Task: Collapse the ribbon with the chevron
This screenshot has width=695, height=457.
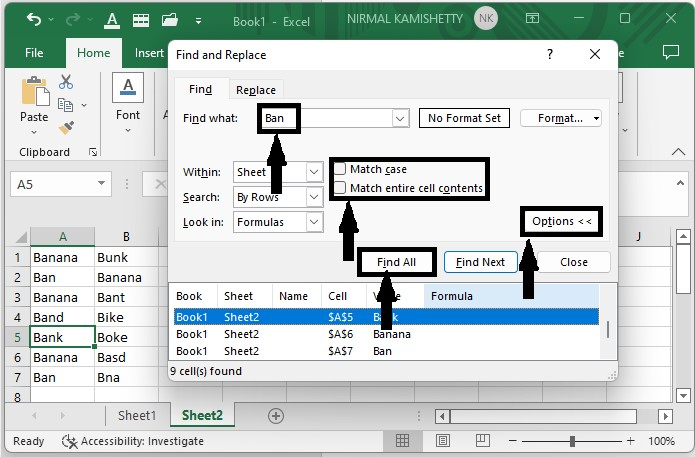Action: tap(678, 152)
